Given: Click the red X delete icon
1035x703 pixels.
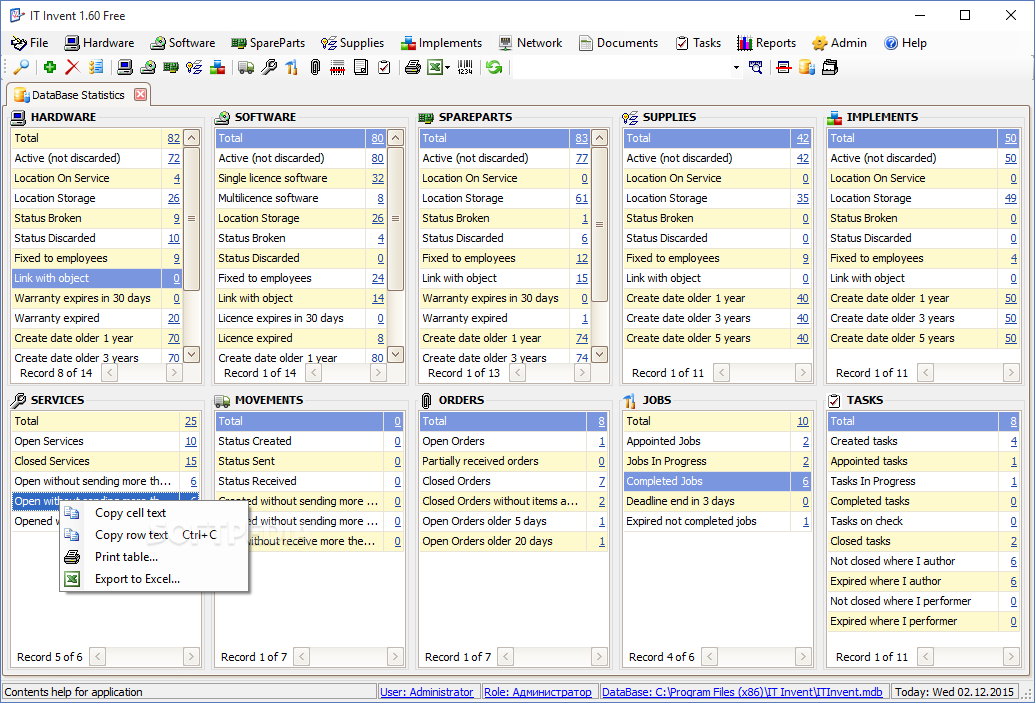Looking at the screenshot, I should pyautogui.click(x=73, y=67).
